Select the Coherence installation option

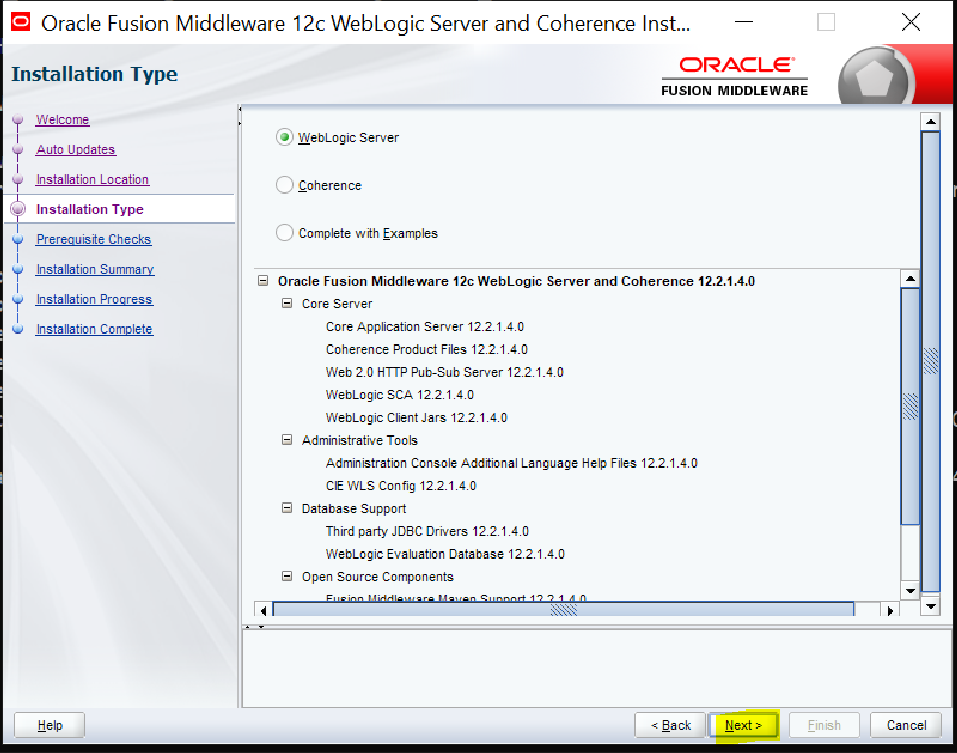(x=285, y=186)
